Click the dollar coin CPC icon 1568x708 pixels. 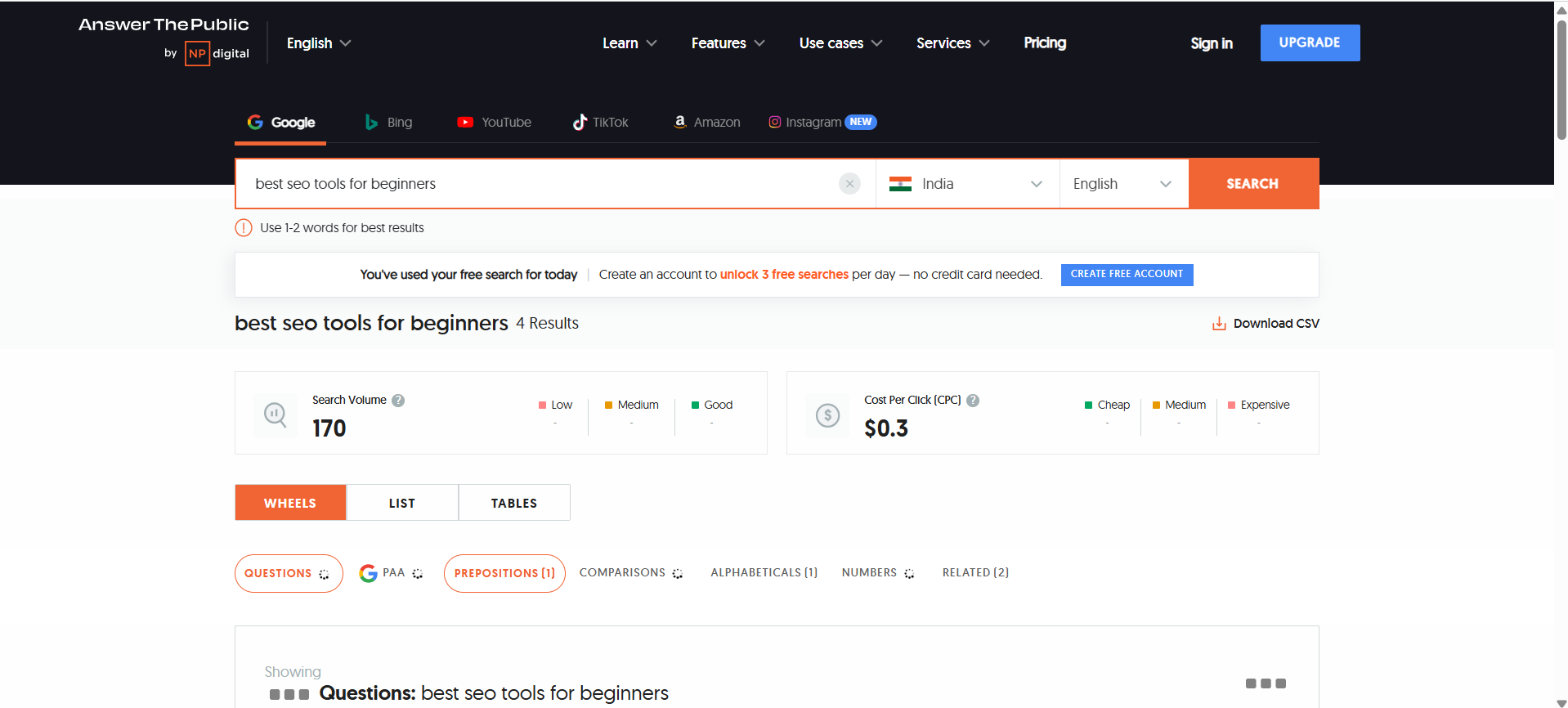click(827, 415)
